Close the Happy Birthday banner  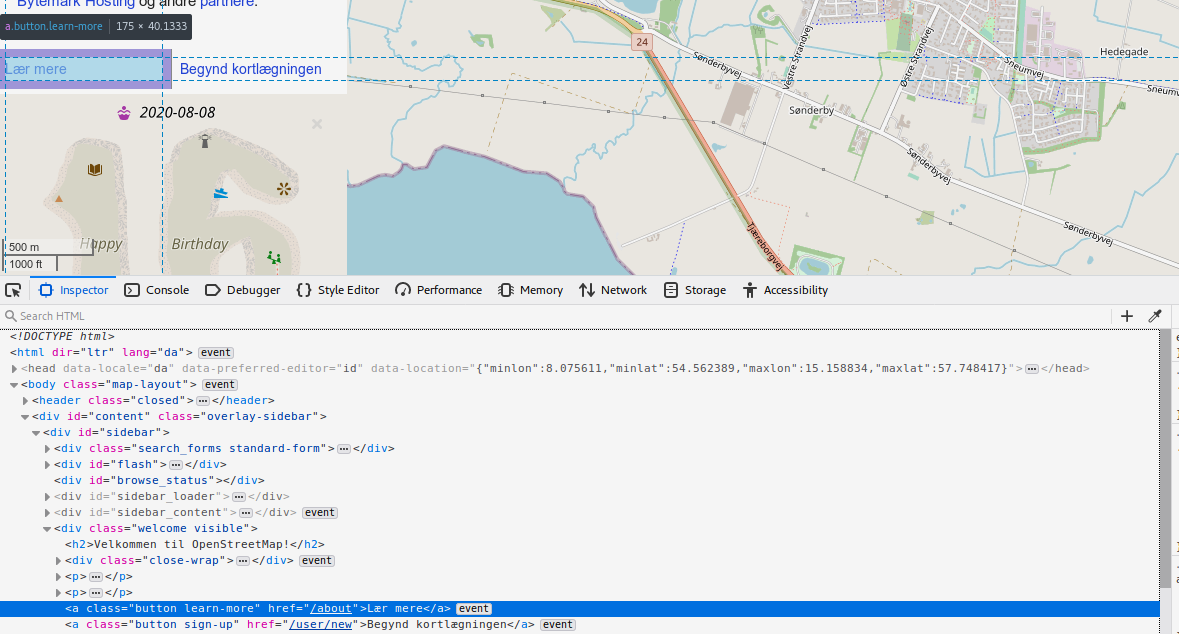click(x=317, y=124)
